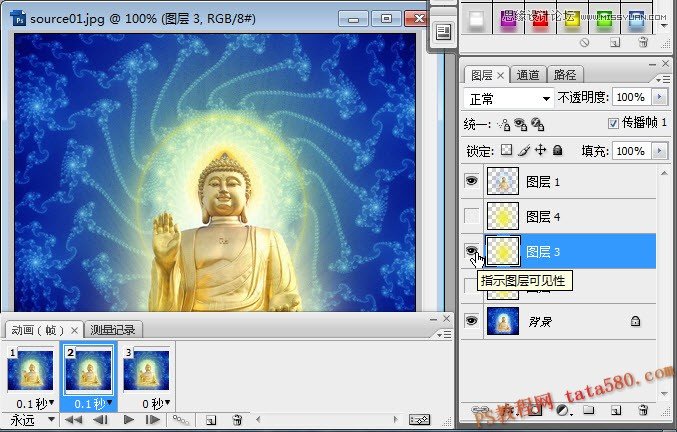Toggle lock transparent pixels
The height and width of the screenshot is (432, 677).
click(506, 150)
